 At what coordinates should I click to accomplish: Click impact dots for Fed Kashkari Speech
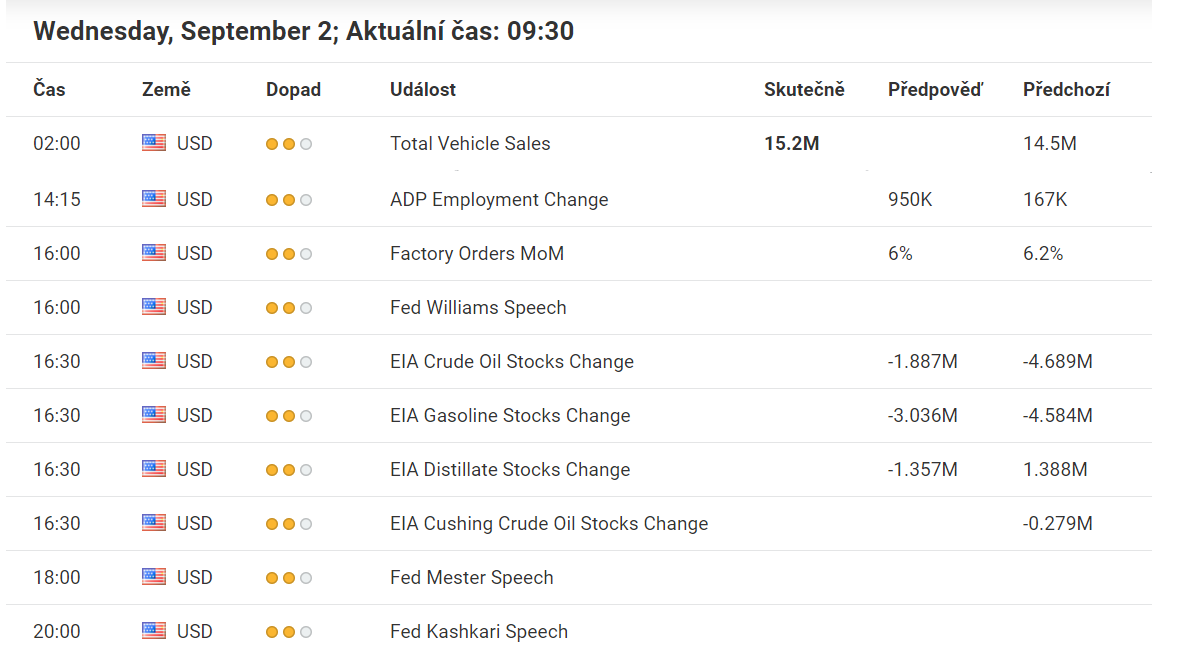(289, 632)
